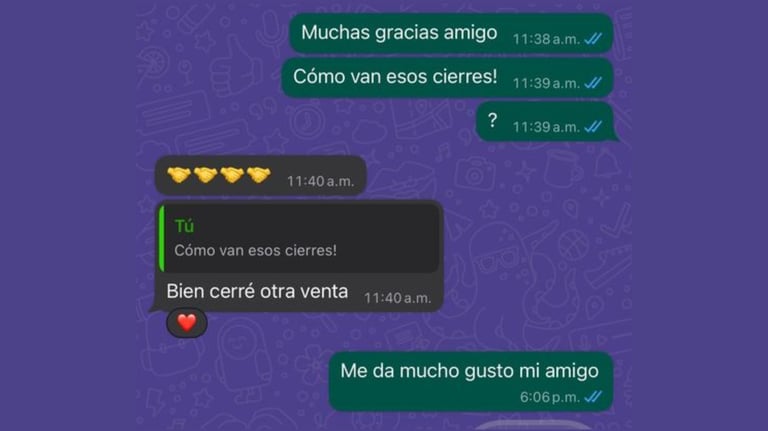Tap the last handshake emoji

click(259, 175)
